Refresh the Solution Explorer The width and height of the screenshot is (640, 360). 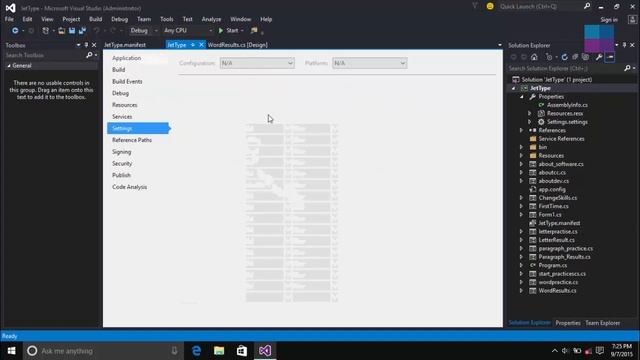coord(564,57)
